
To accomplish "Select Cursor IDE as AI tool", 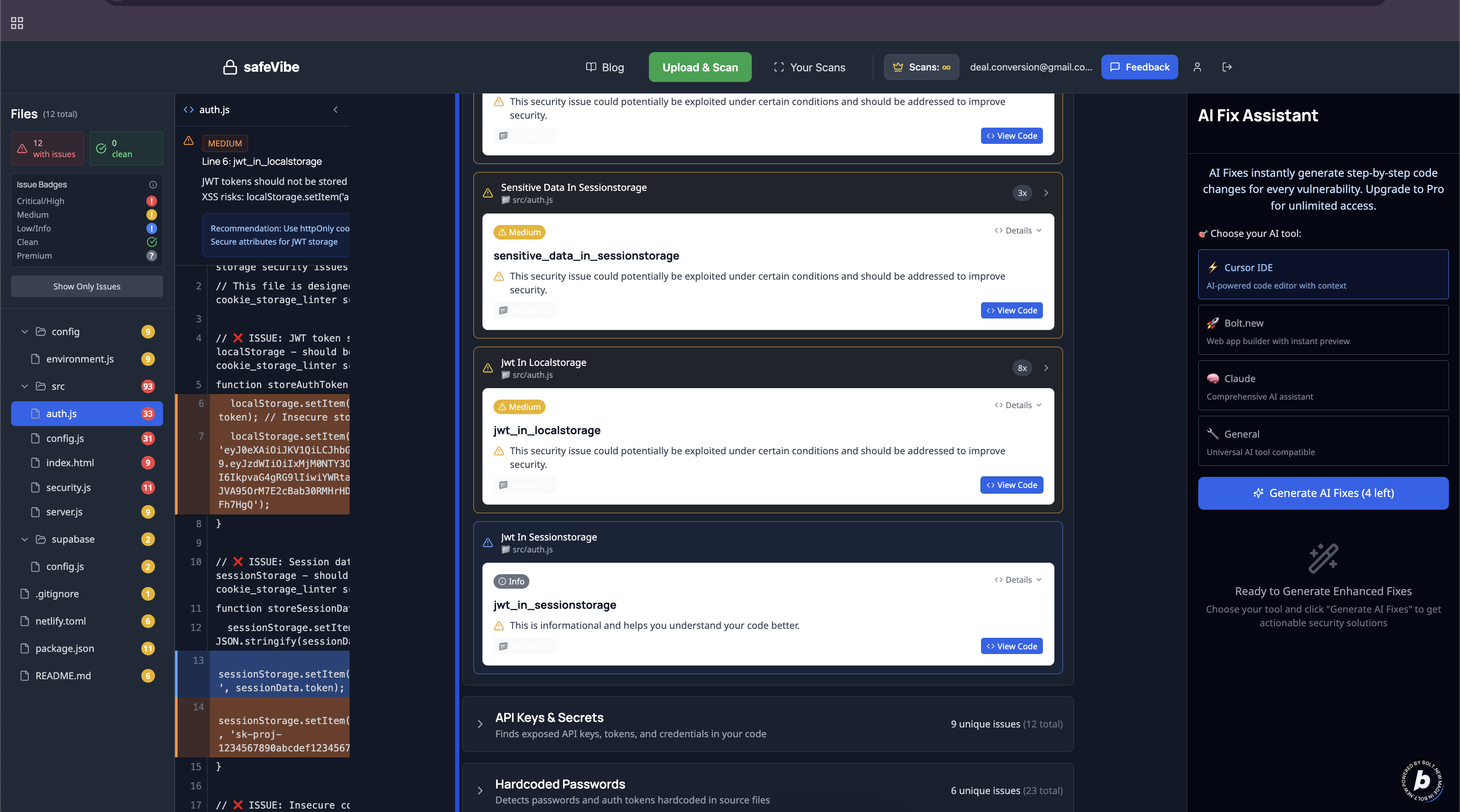I will coord(1323,274).
